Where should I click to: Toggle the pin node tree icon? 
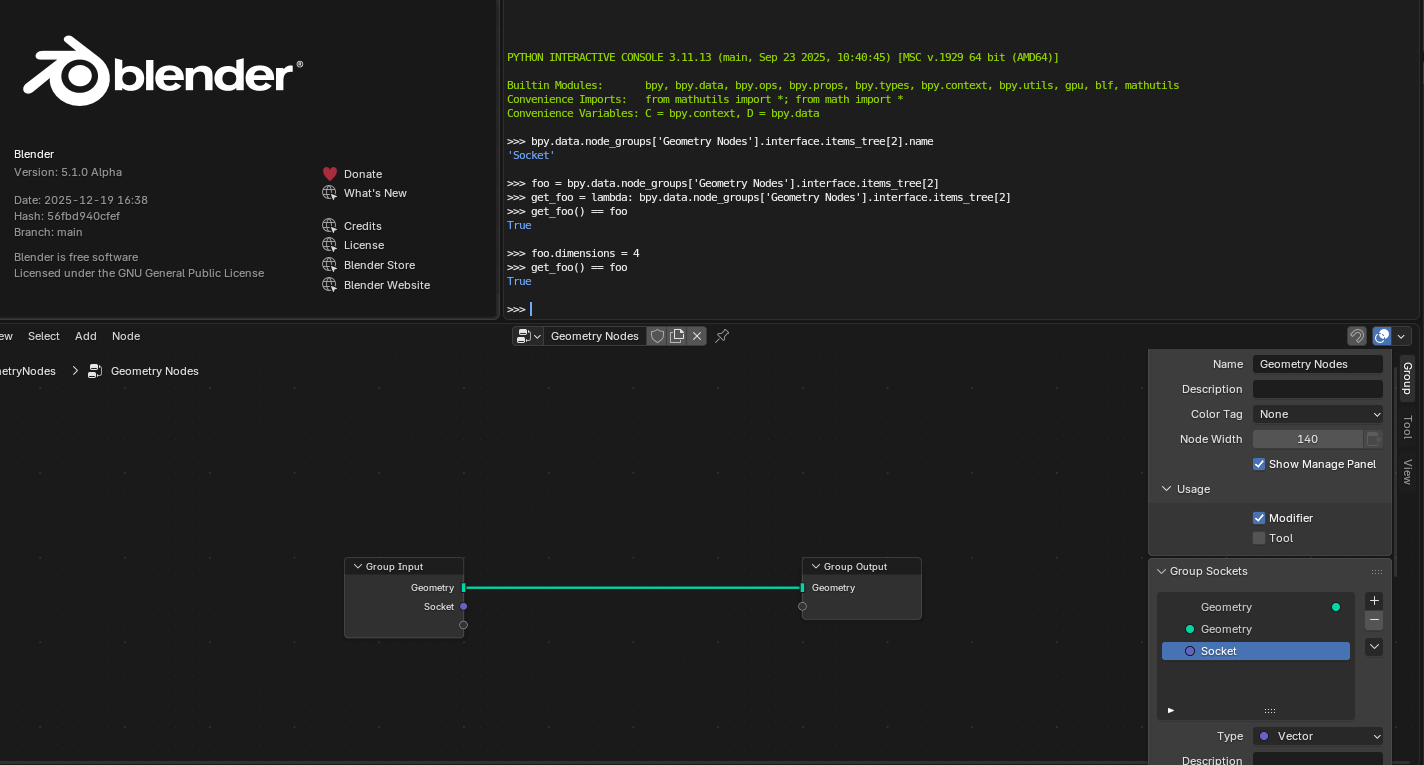click(x=722, y=336)
